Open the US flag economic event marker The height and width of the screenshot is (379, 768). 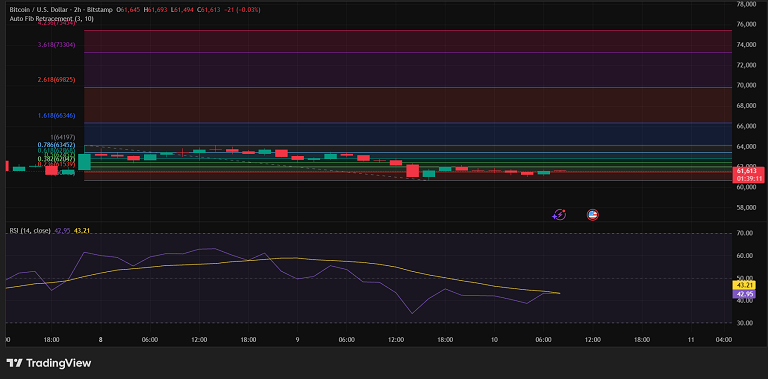(593, 214)
